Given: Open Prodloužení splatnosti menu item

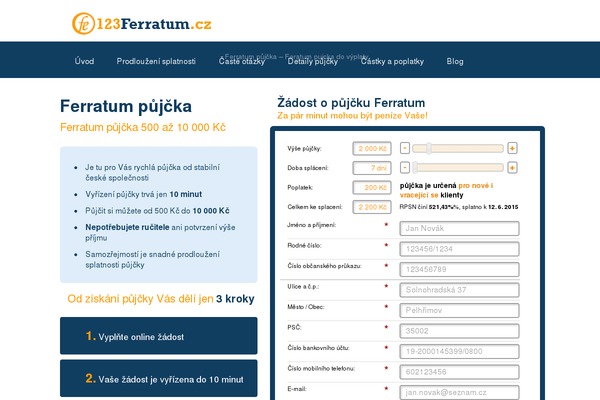Looking at the screenshot, I should pyautogui.click(x=156, y=61).
